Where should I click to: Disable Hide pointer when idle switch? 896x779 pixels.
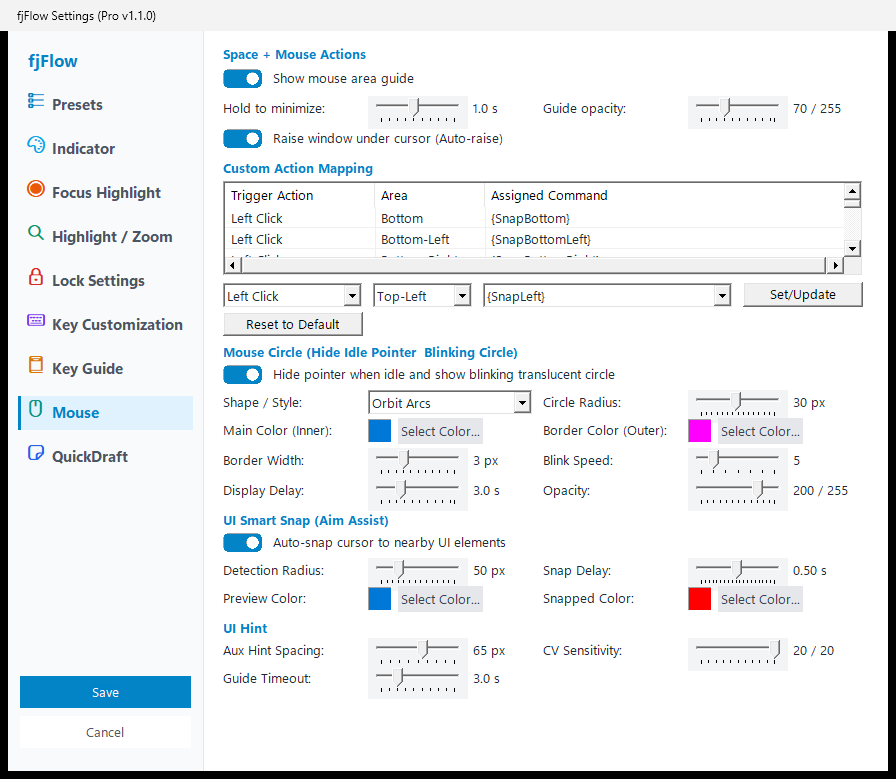(x=242, y=374)
